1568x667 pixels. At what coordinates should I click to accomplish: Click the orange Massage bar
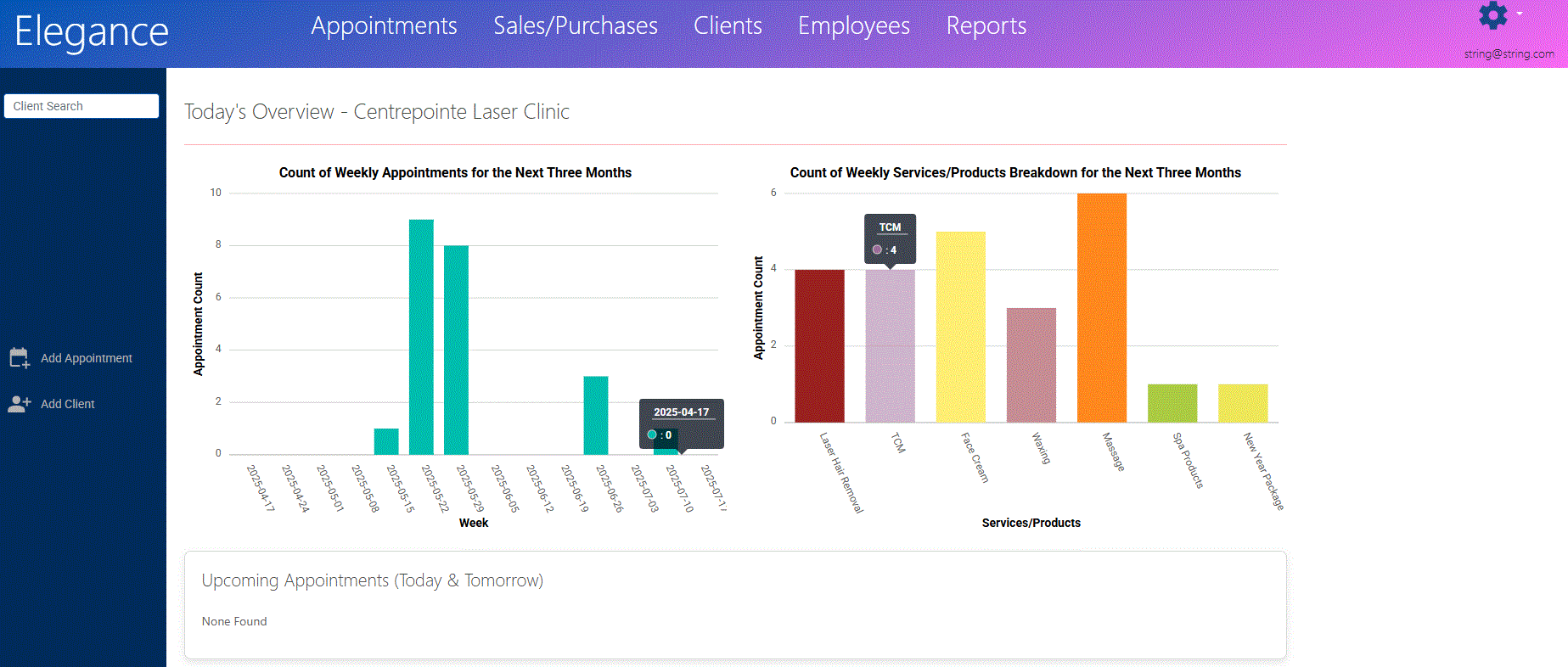click(x=1101, y=307)
